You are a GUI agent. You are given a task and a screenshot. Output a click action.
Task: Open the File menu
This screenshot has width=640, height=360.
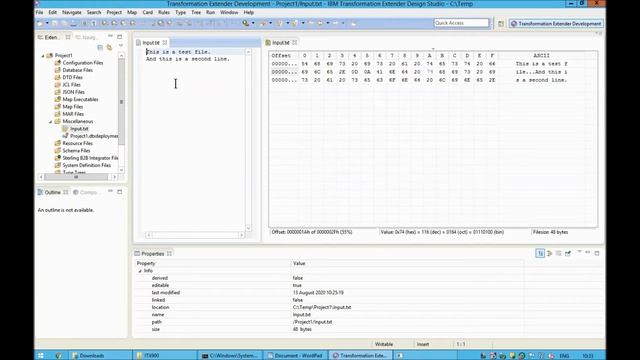coord(40,13)
